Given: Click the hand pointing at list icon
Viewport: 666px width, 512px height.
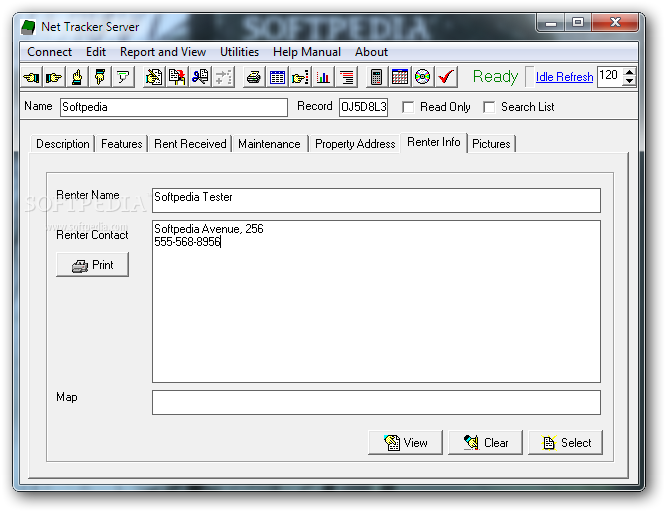Looking at the screenshot, I should [x=300, y=77].
